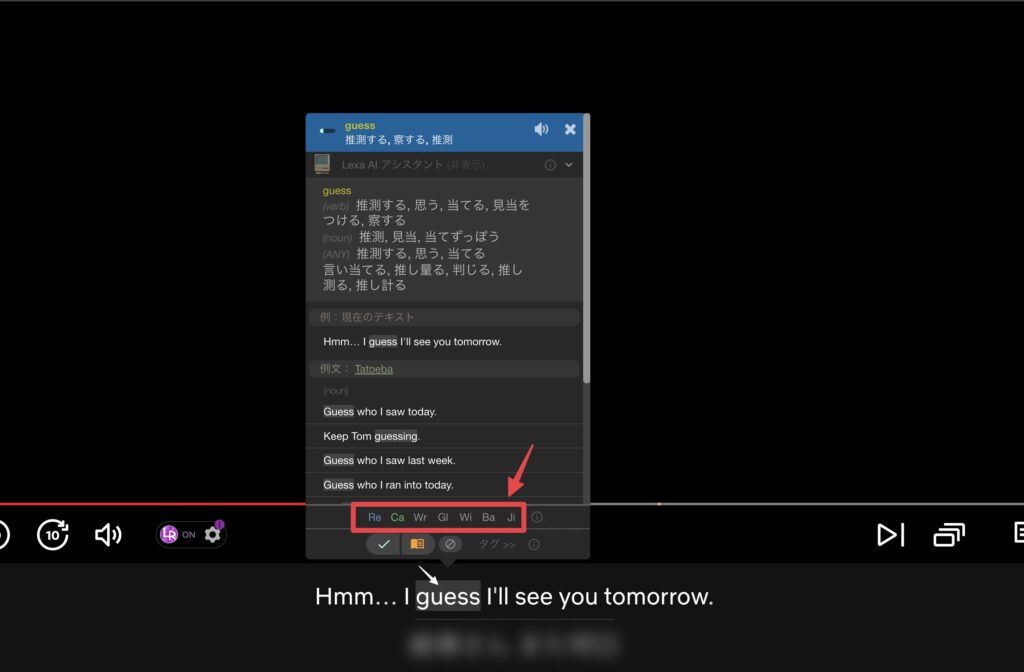
Task: Expand the Lexa AI assistant section
Action: coord(569,165)
